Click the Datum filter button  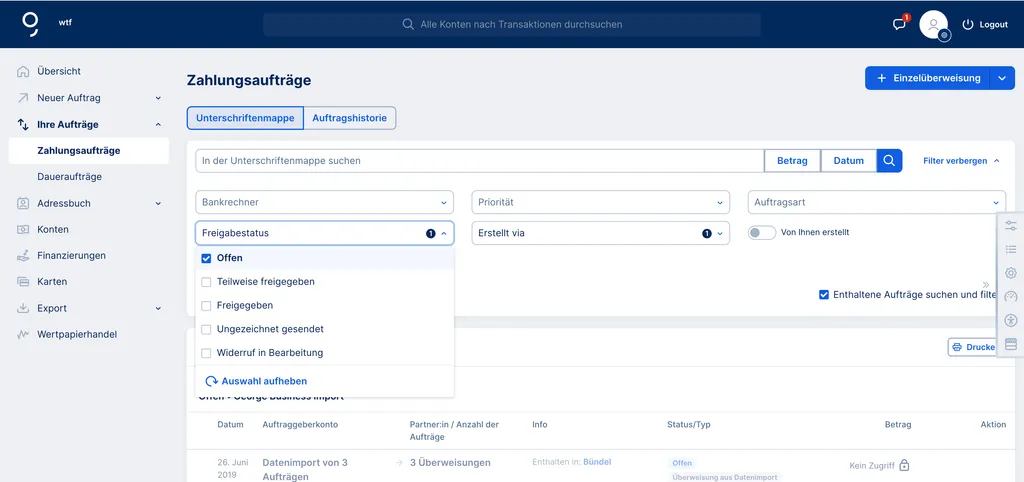click(x=848, y=161)
